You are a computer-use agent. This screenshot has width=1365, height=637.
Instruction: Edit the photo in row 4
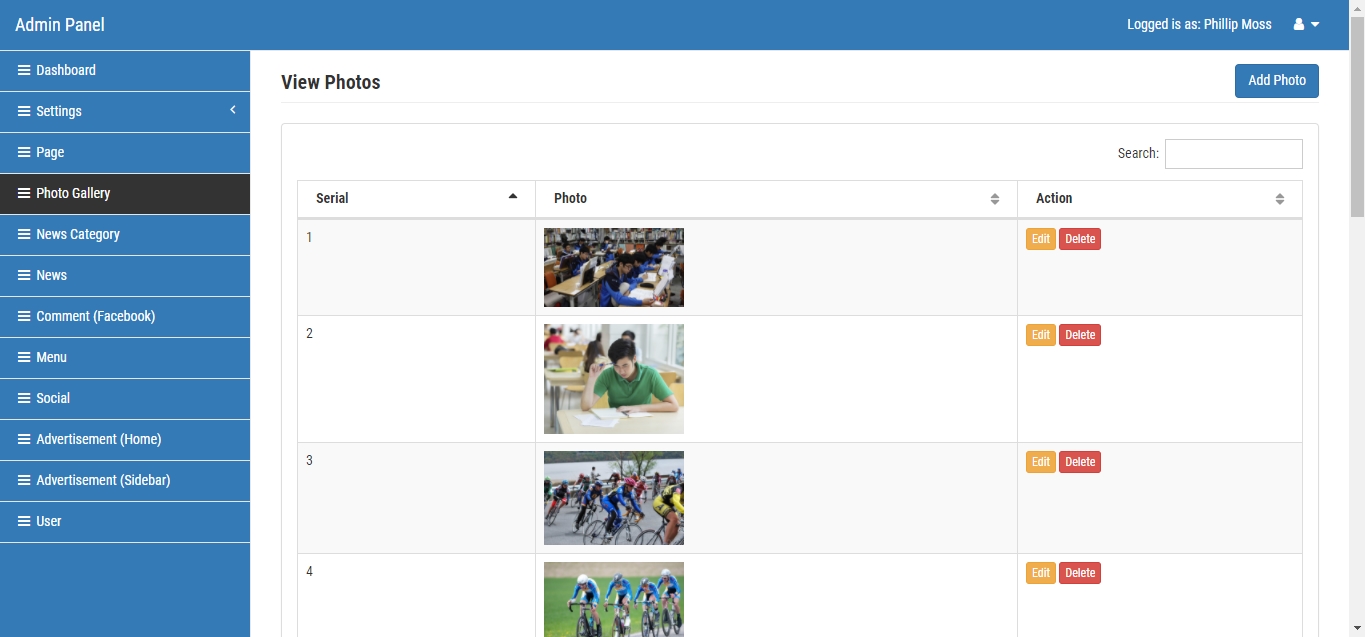point(1040,573)
